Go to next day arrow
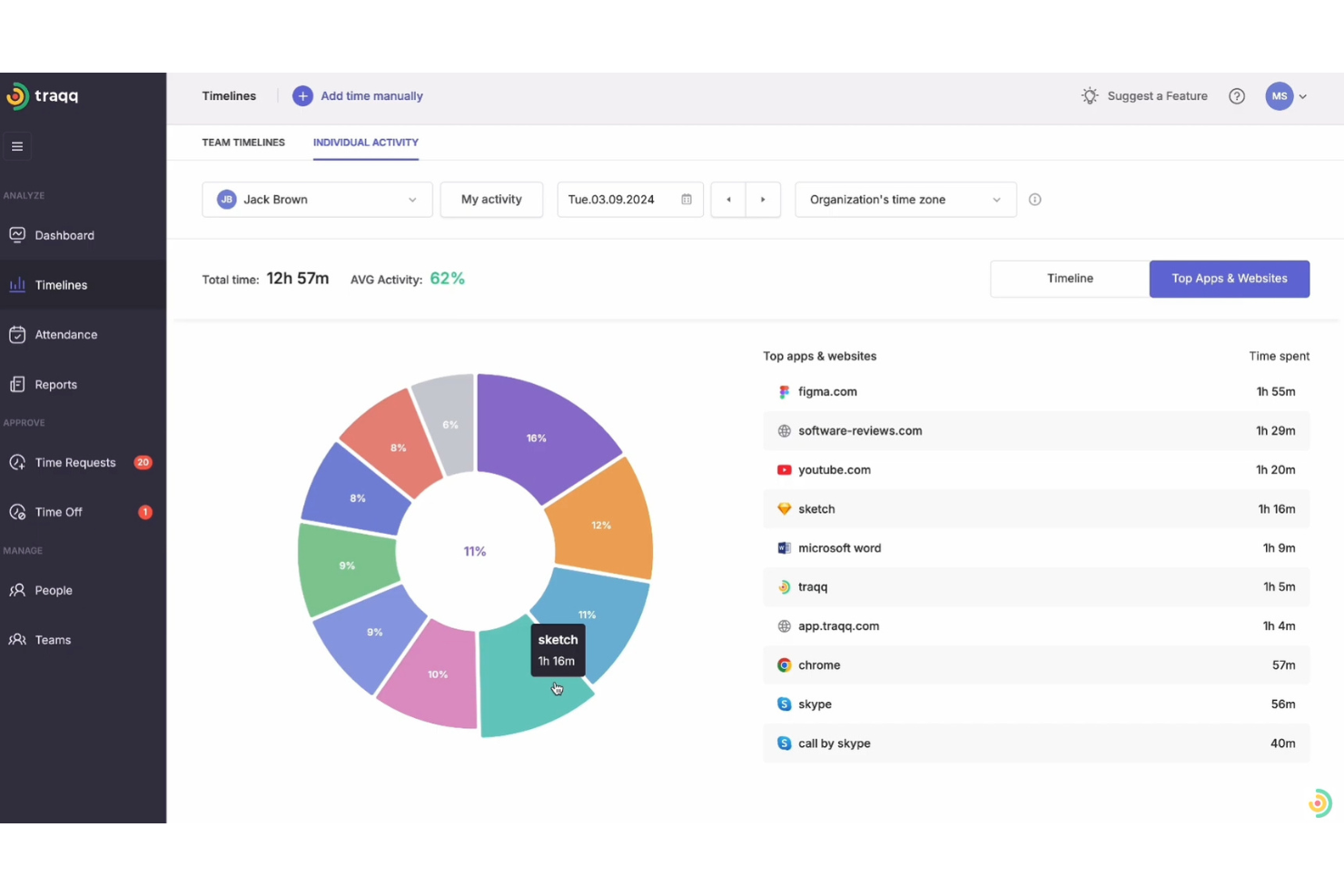Screen dimensions: 1344x896 (763, 200)
